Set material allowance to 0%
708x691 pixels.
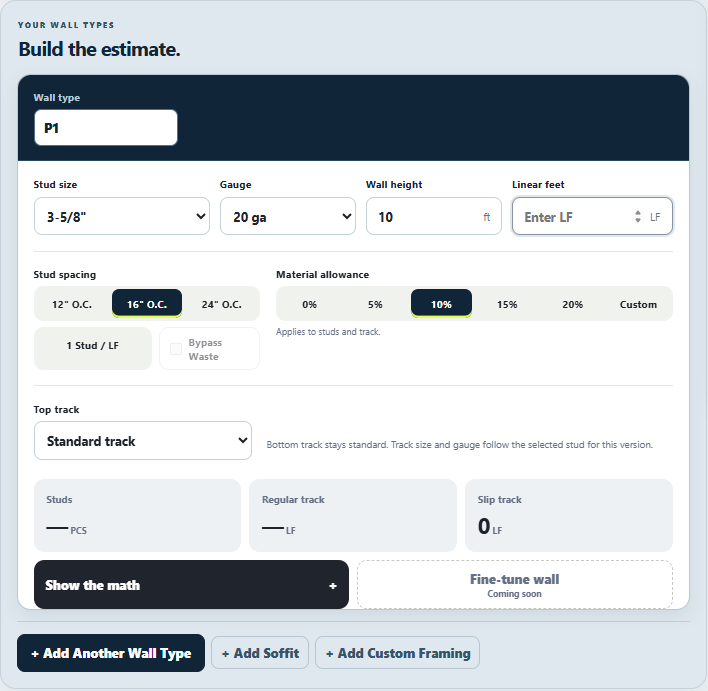pyautogui.click(x=309, y=304)
